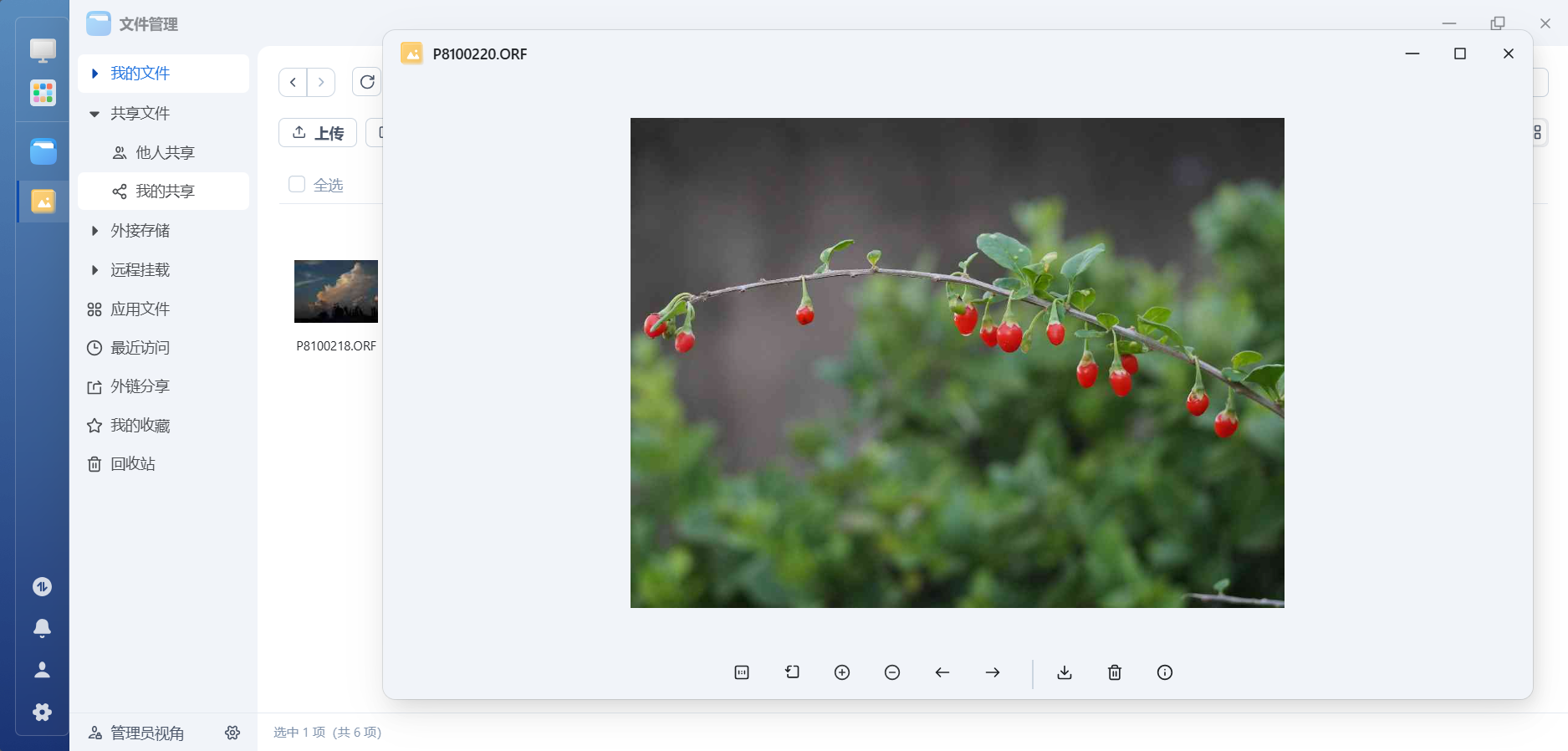This screenshot has width=1568, height=751.
Task: Go to the next image
Action: click(993, 672)
